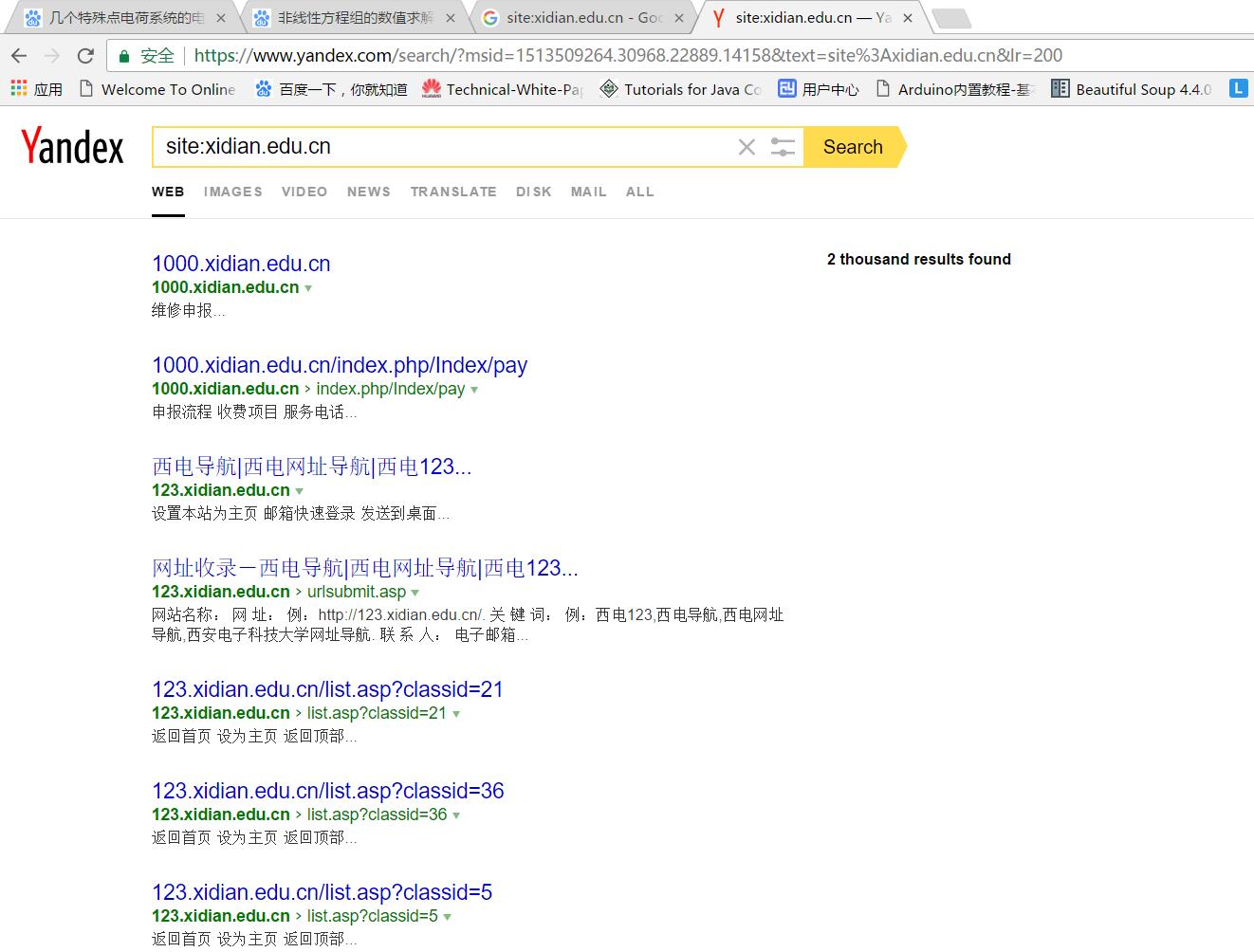Open Arduino内置教程 bookmark
Screen dimensions: 1254x952
[954, 89]
